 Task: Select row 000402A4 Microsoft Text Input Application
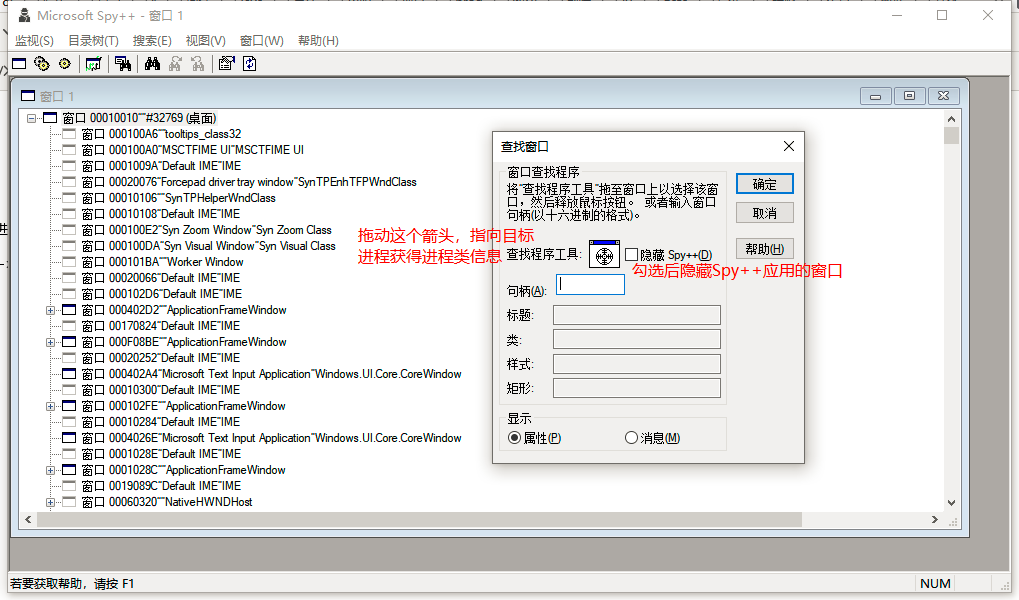(x=272, y=374)
